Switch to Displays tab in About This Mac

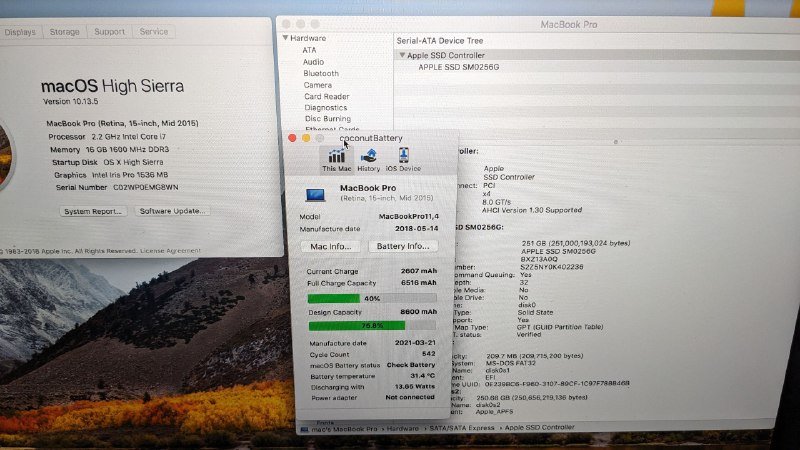pos(20,32)
